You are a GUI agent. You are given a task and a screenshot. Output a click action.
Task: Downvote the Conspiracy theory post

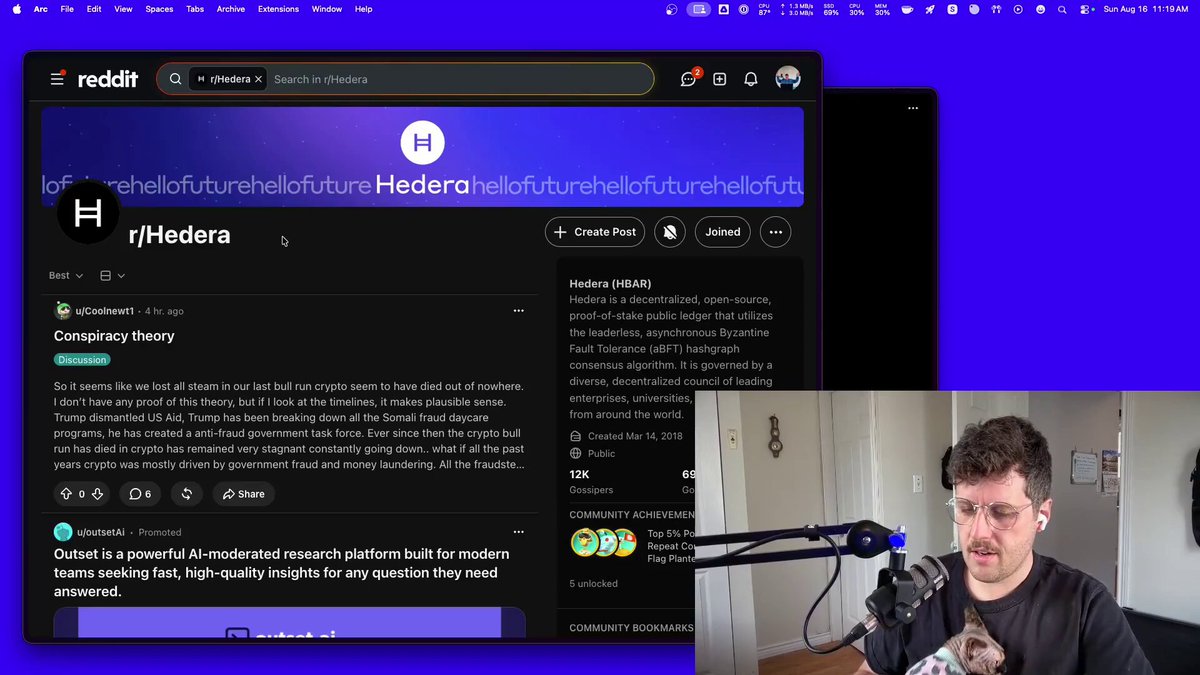(97, 494)
